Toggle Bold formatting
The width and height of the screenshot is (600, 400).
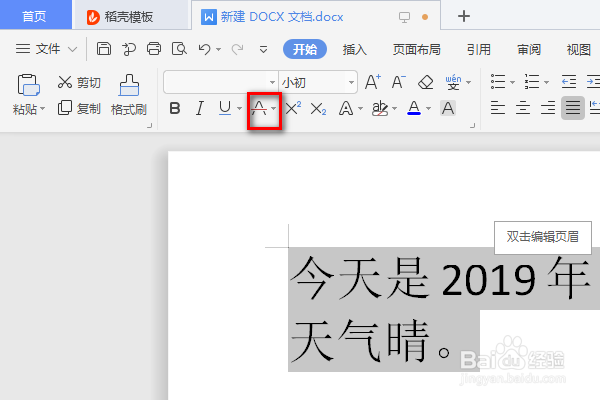tap(175, 109)
